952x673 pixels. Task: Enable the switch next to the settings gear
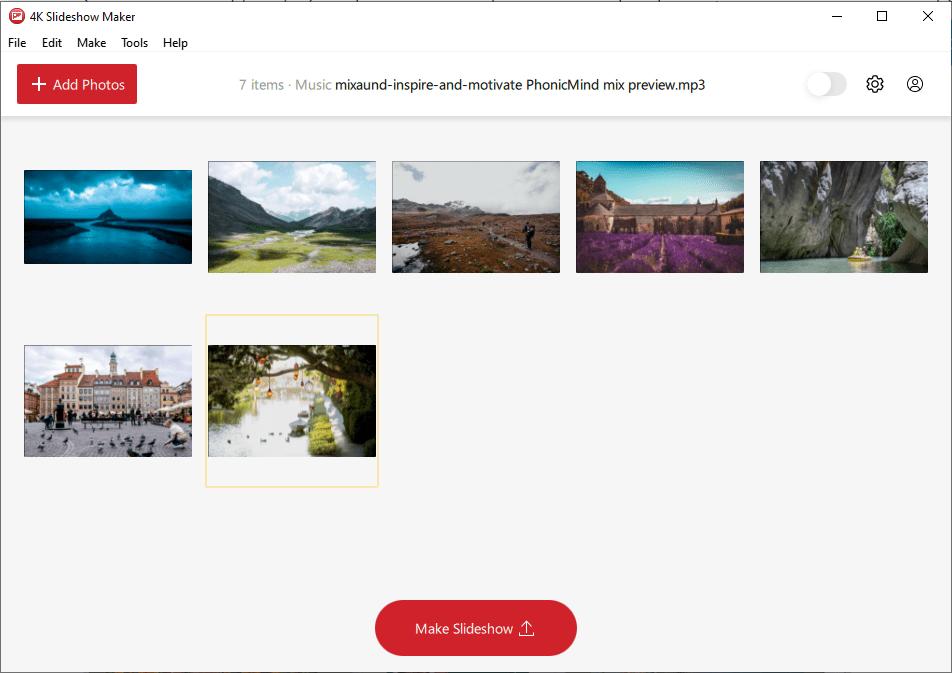coord(825,84)
